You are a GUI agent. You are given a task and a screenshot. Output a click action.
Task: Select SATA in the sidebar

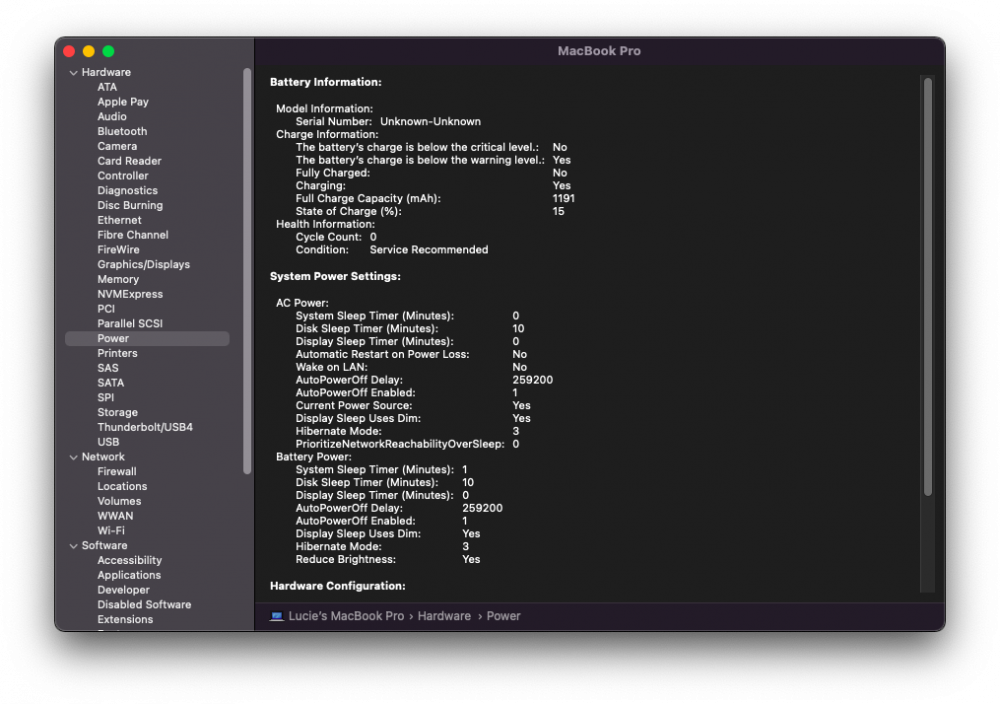[x=110, y=383]
